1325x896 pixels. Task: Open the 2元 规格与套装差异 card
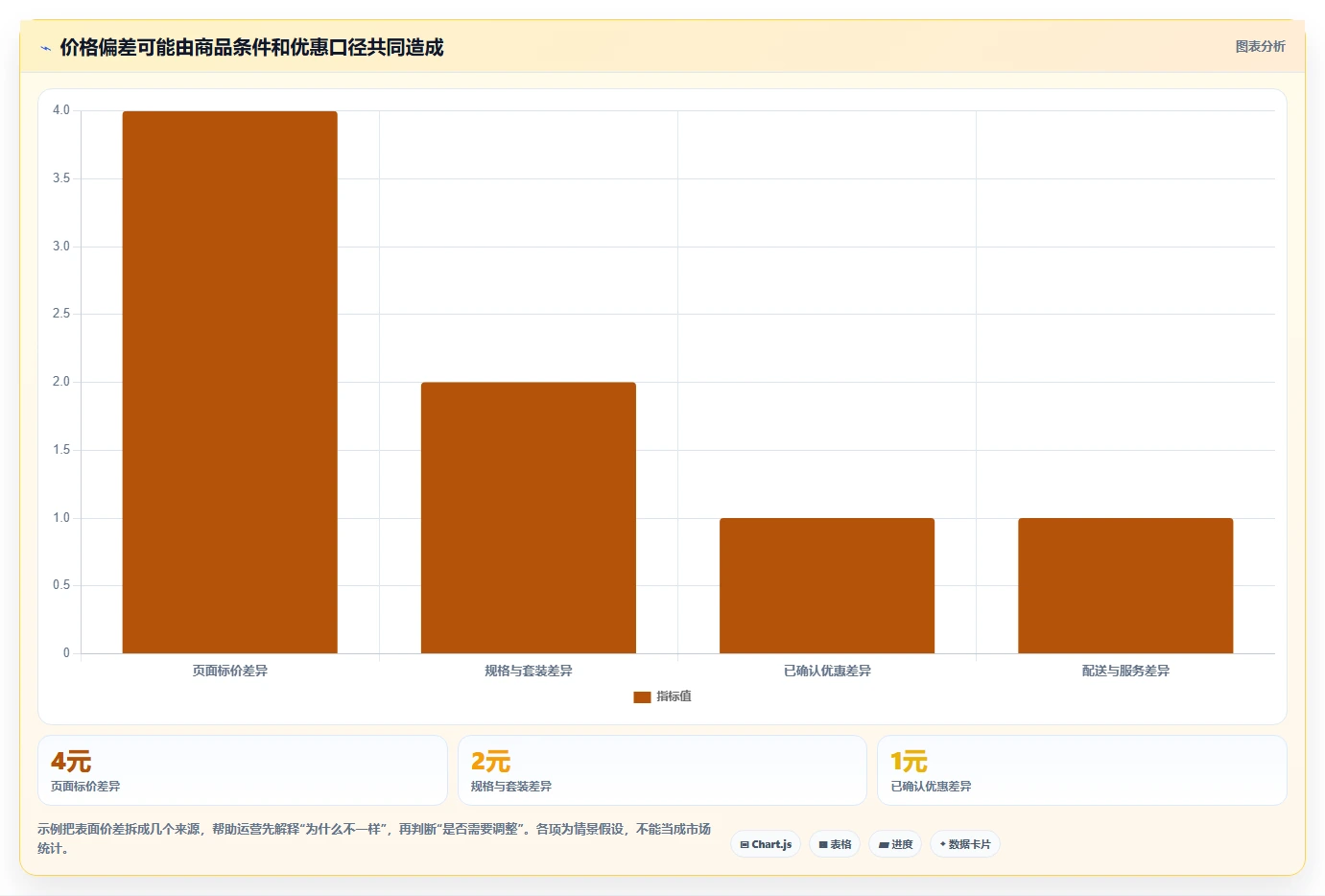tap(662, 770)
